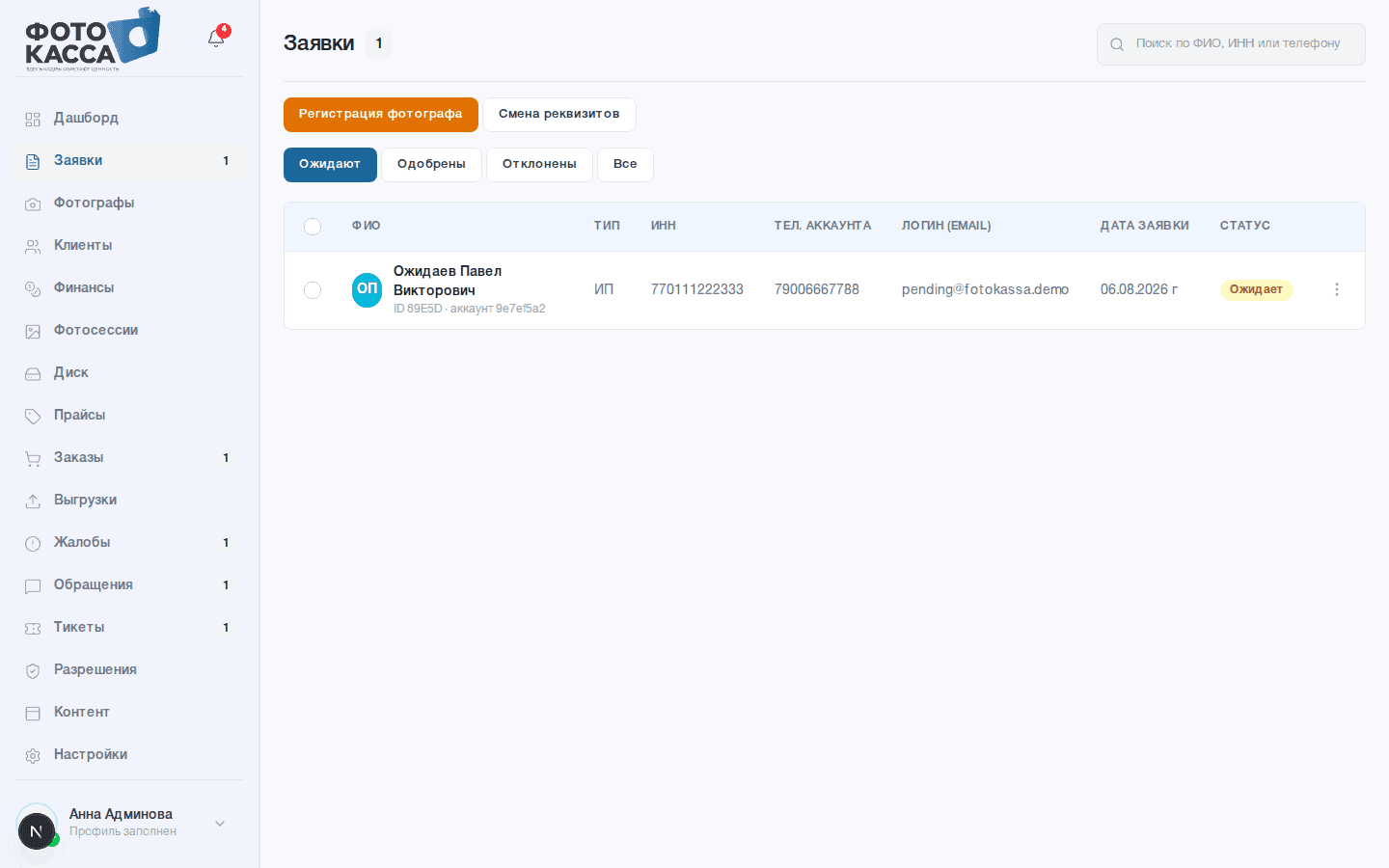The width and height of the screenshot is (1389, 868).
Task: Filter by Одобрены status
Action: (431, 165)
